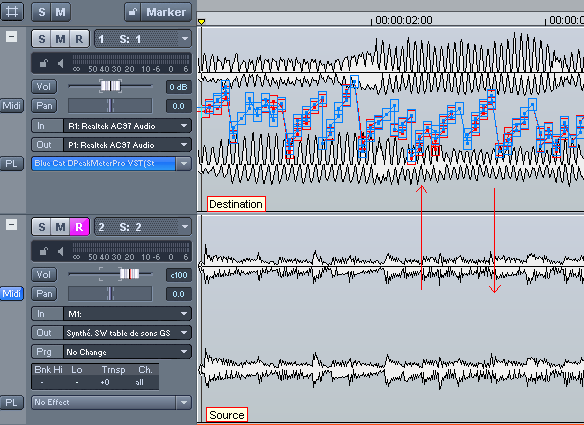
Task: Toggle global Solo button in top bar
Action: coord(41,12)
